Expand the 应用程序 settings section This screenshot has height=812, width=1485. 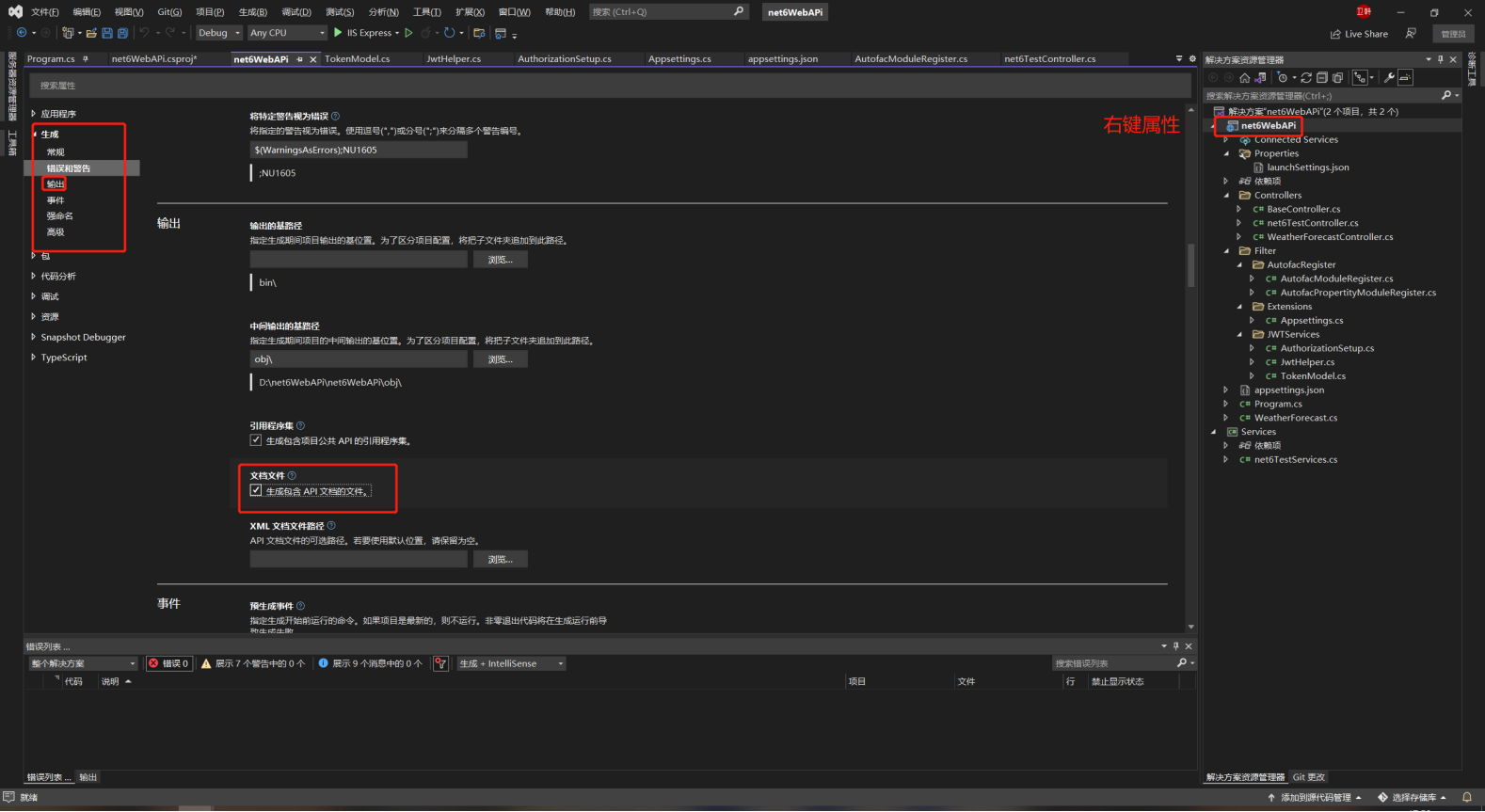point(33,114)
